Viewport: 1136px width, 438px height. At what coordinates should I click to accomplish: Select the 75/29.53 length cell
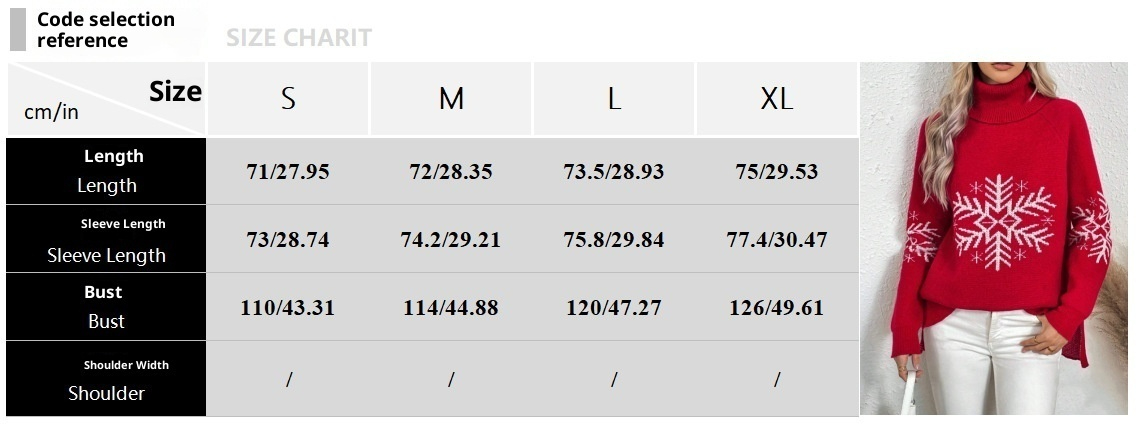777,171
